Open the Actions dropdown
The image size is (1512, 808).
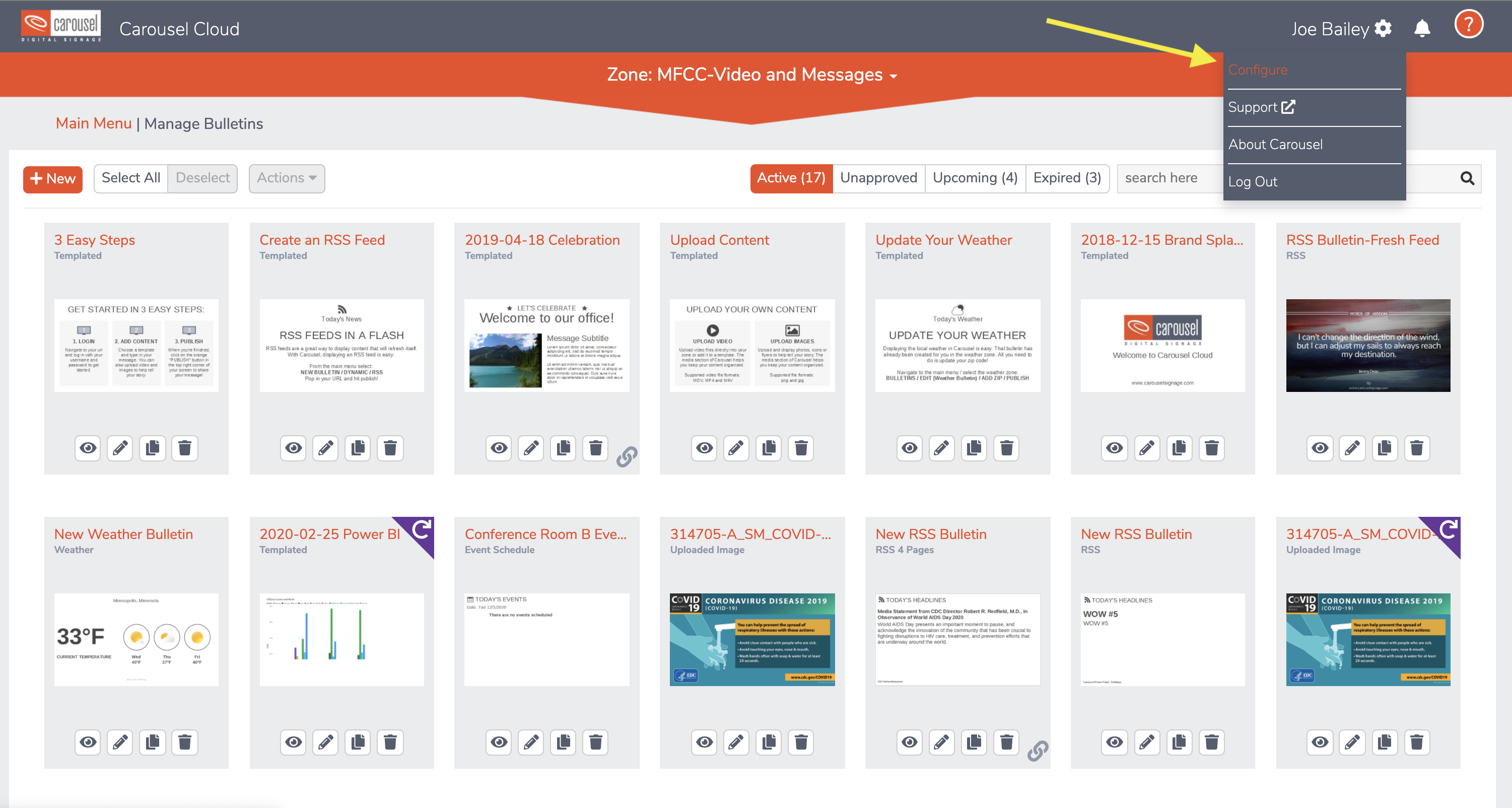click(x=287, y=178)
